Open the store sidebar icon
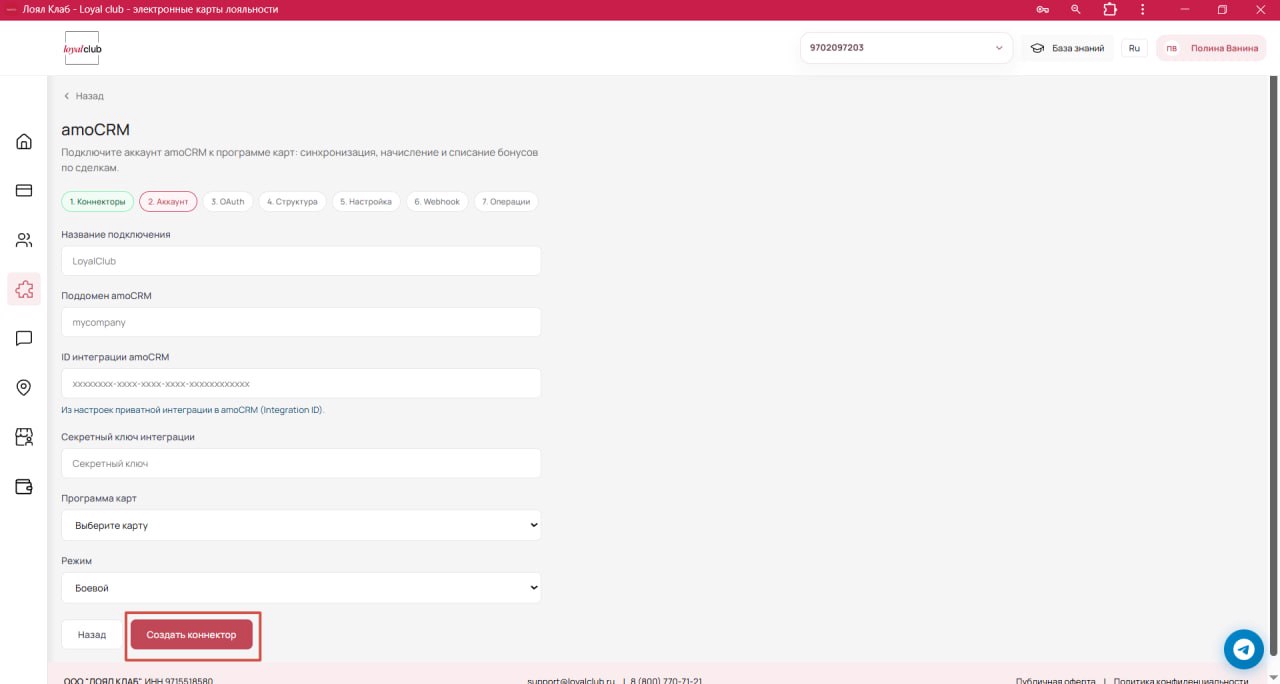This screenshot has width=1280, height=684. point(24,437)
